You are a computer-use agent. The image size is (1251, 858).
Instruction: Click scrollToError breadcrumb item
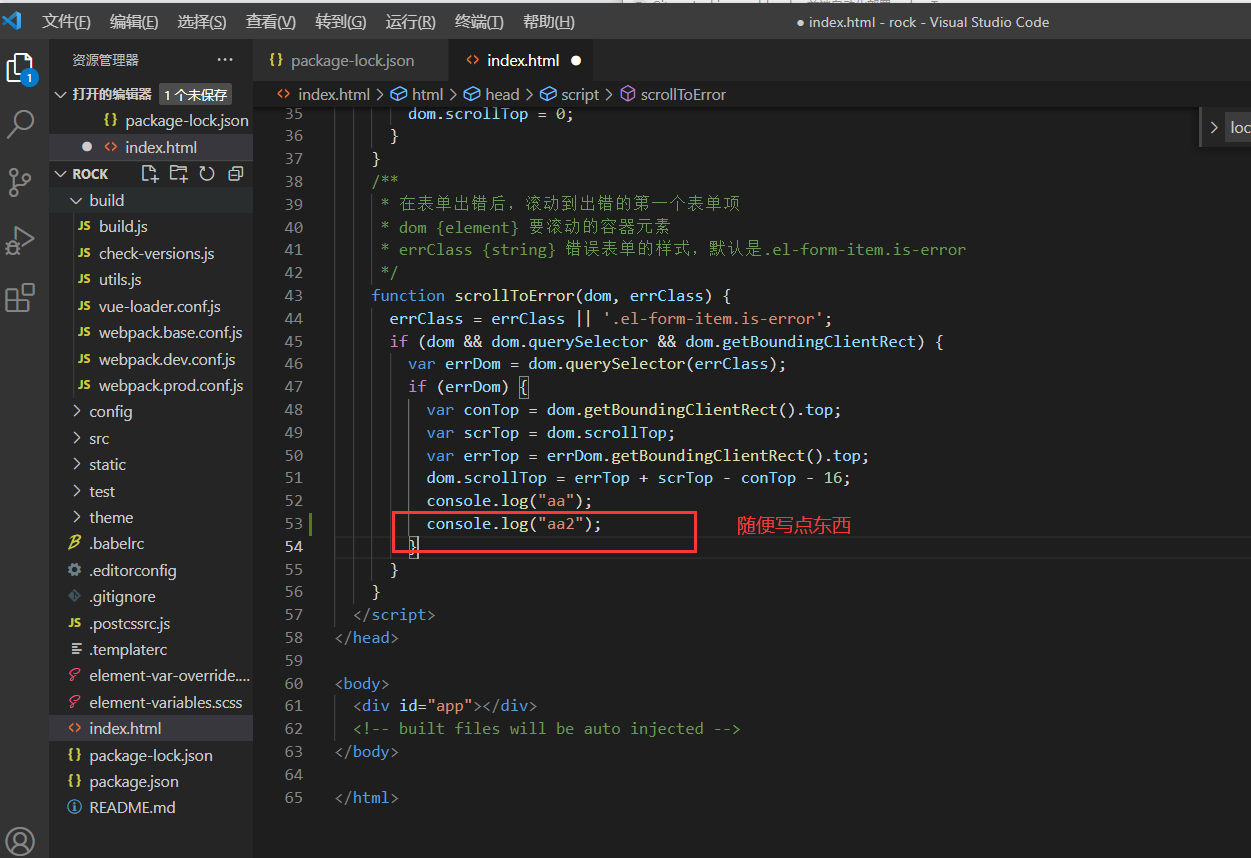point(673,94)
